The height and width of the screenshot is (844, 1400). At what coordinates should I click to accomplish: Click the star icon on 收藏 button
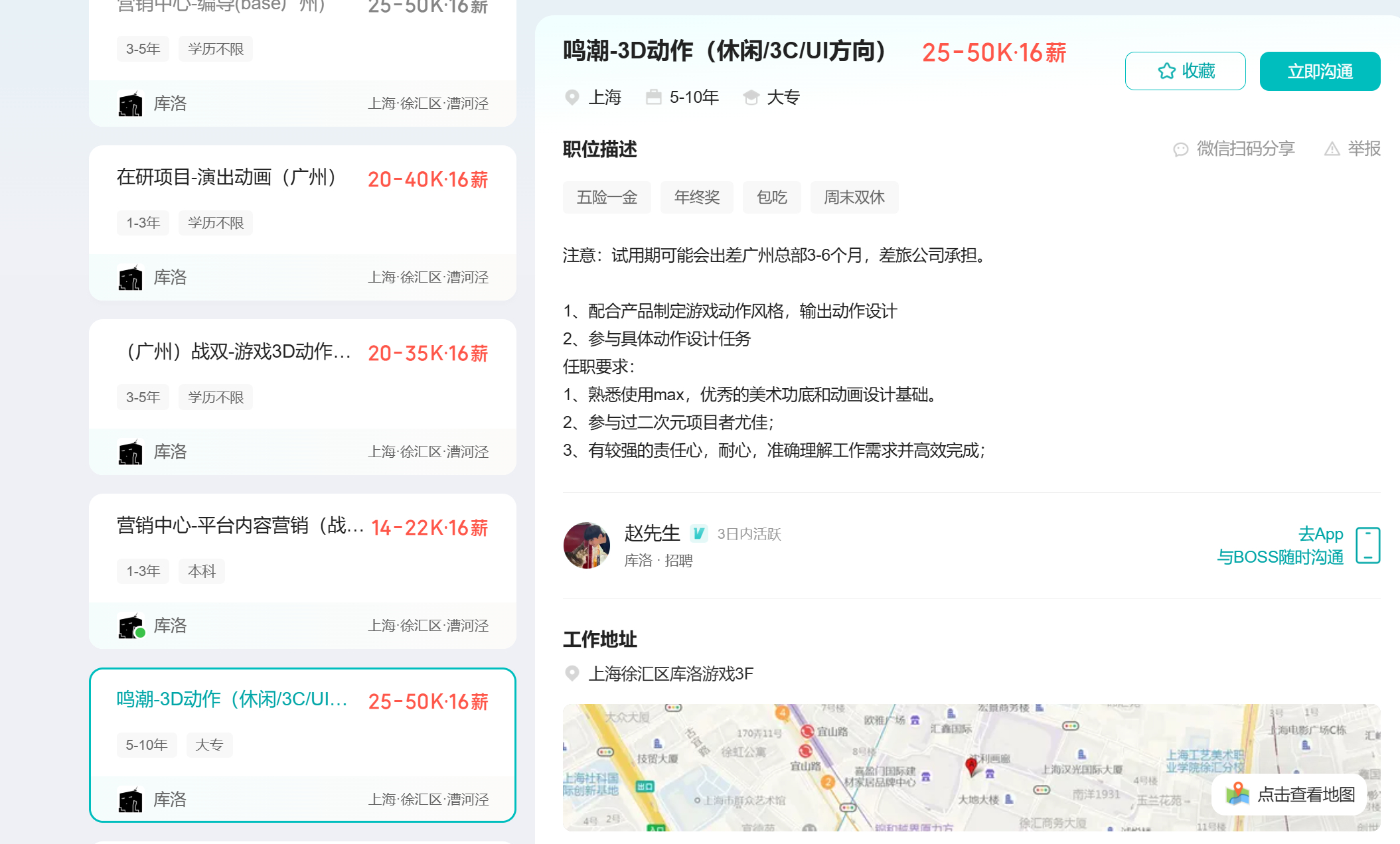pyautogui.click(x=1166, y=71)
